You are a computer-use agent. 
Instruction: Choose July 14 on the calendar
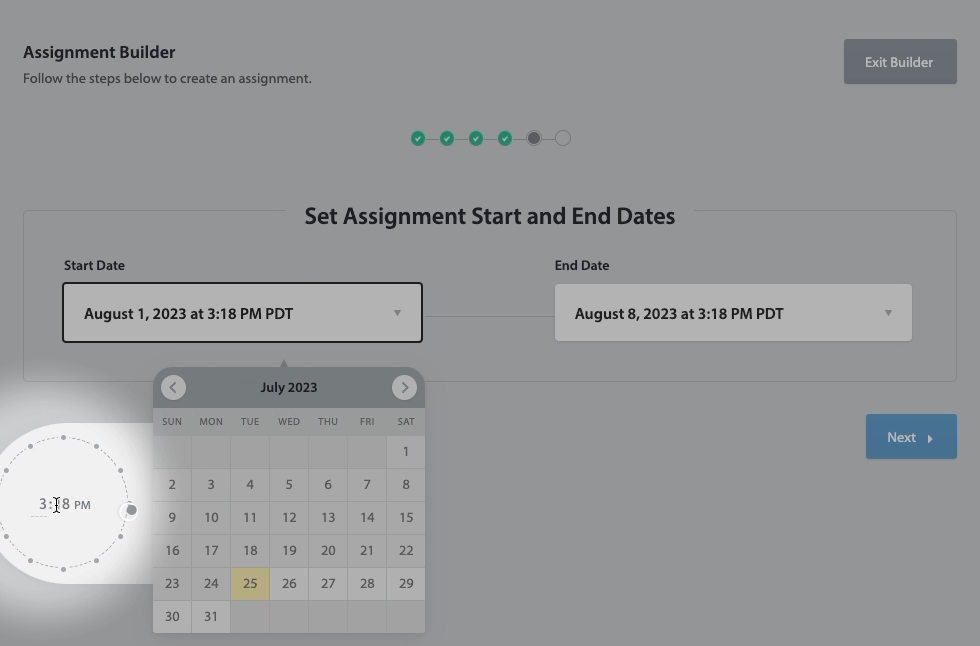click(x=367, y=517)
